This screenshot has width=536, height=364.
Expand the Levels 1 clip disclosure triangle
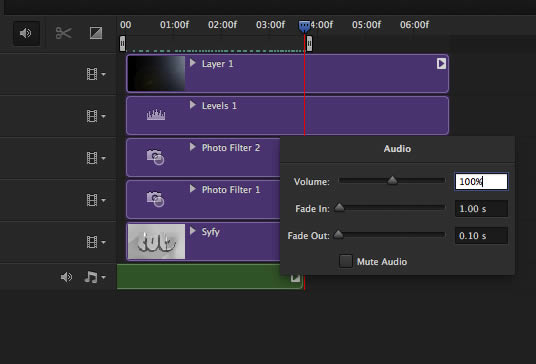click(x=193, y=105)
